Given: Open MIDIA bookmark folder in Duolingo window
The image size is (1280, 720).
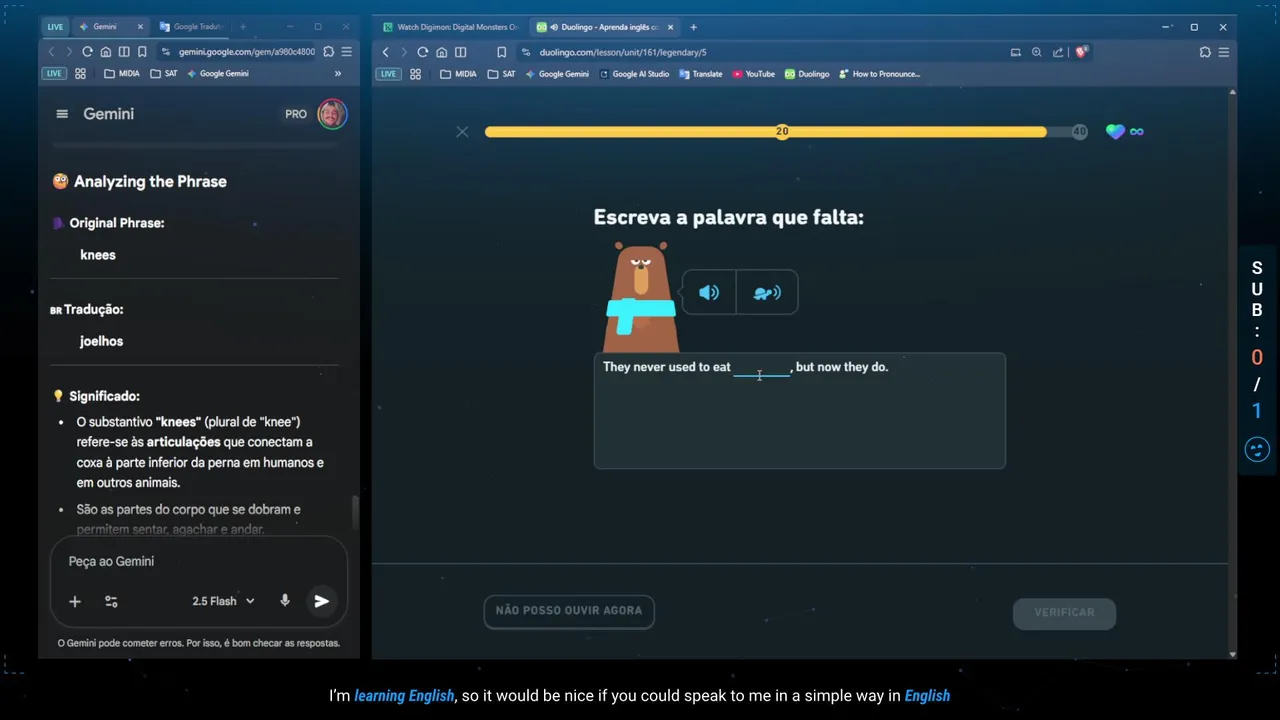Looking at the screenshot, I should click(x=458, y=74).
